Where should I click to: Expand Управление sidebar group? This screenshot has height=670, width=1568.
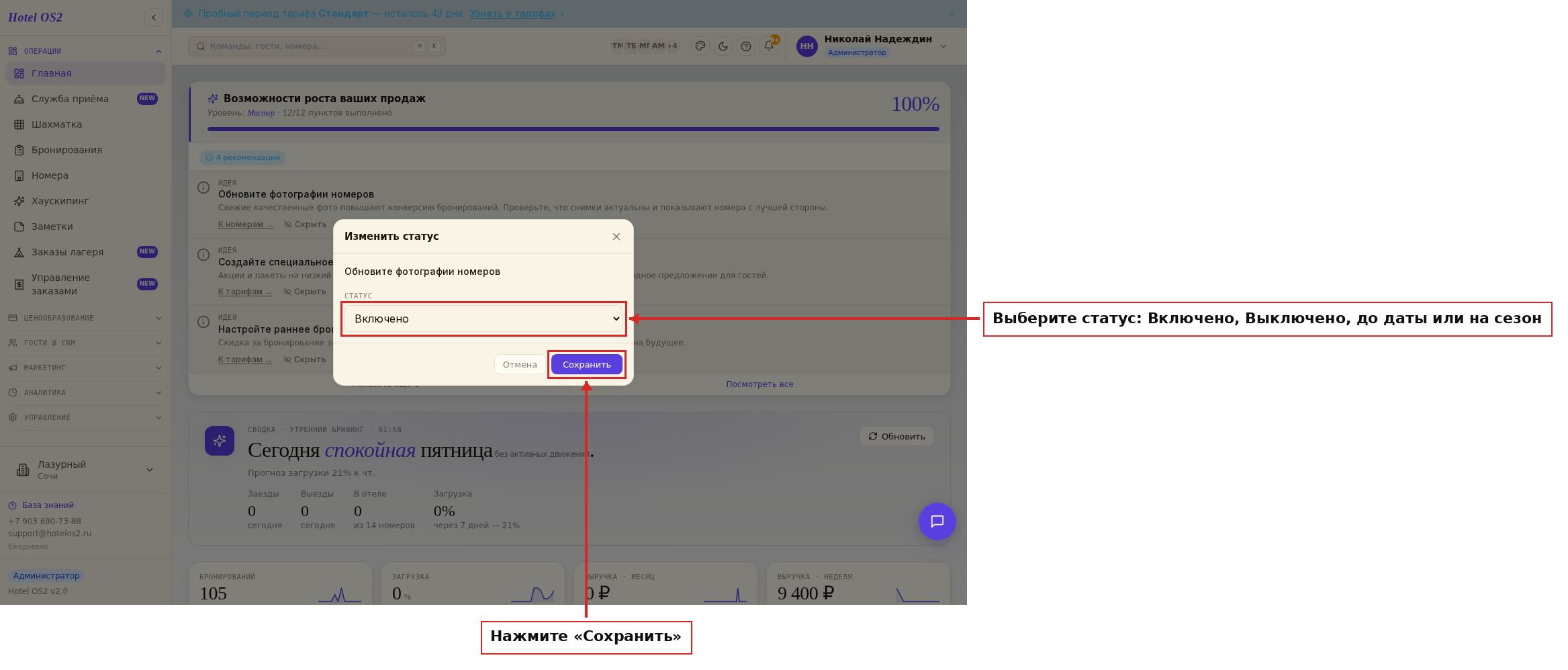(x=85, y=417)
